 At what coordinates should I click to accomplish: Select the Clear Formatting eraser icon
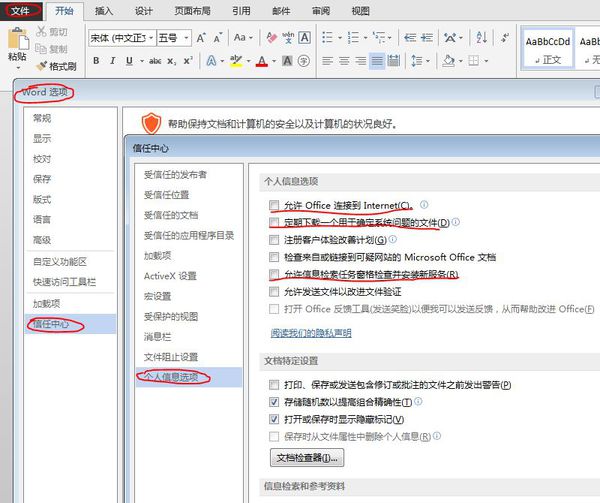tap(271, 37)
